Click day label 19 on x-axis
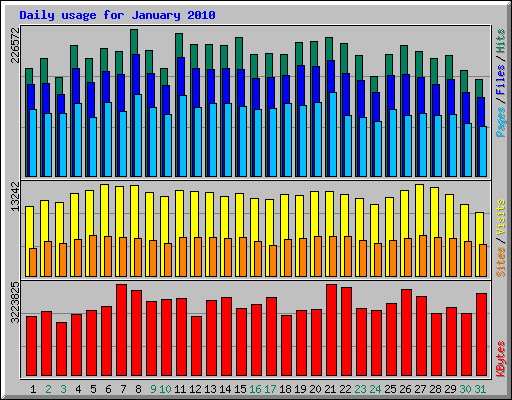The height and width of the screenshot is (400, 512). [x=300, y=389]
